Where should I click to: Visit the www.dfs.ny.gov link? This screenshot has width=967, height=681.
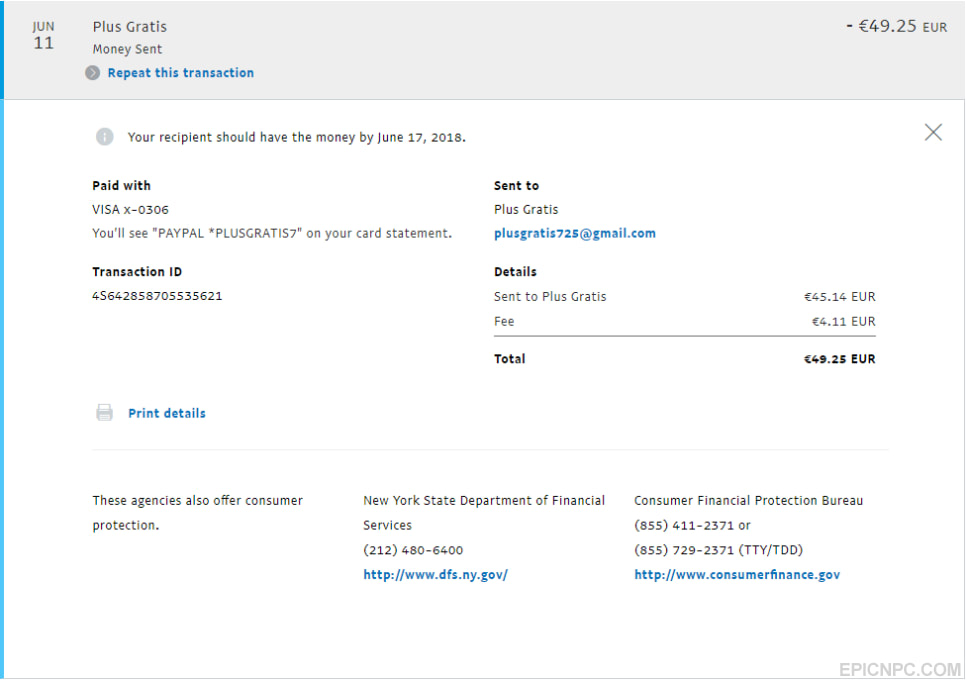[x=435, y=574]
